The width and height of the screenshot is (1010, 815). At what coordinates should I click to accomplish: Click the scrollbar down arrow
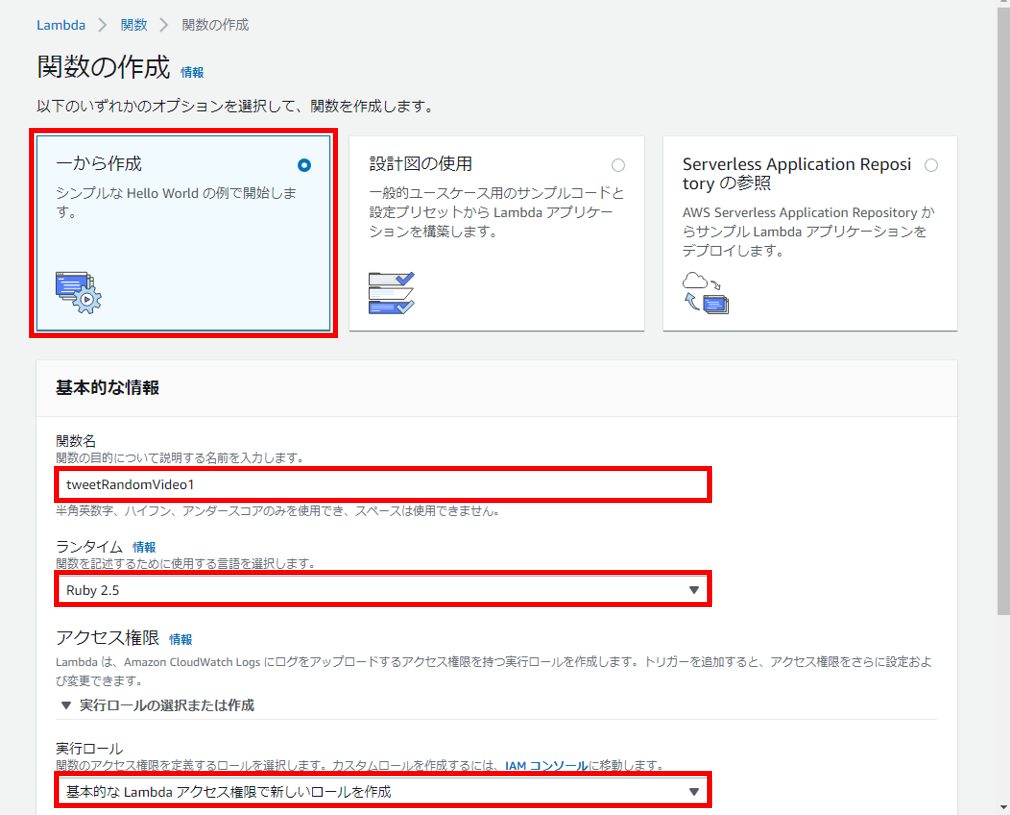1004,807
